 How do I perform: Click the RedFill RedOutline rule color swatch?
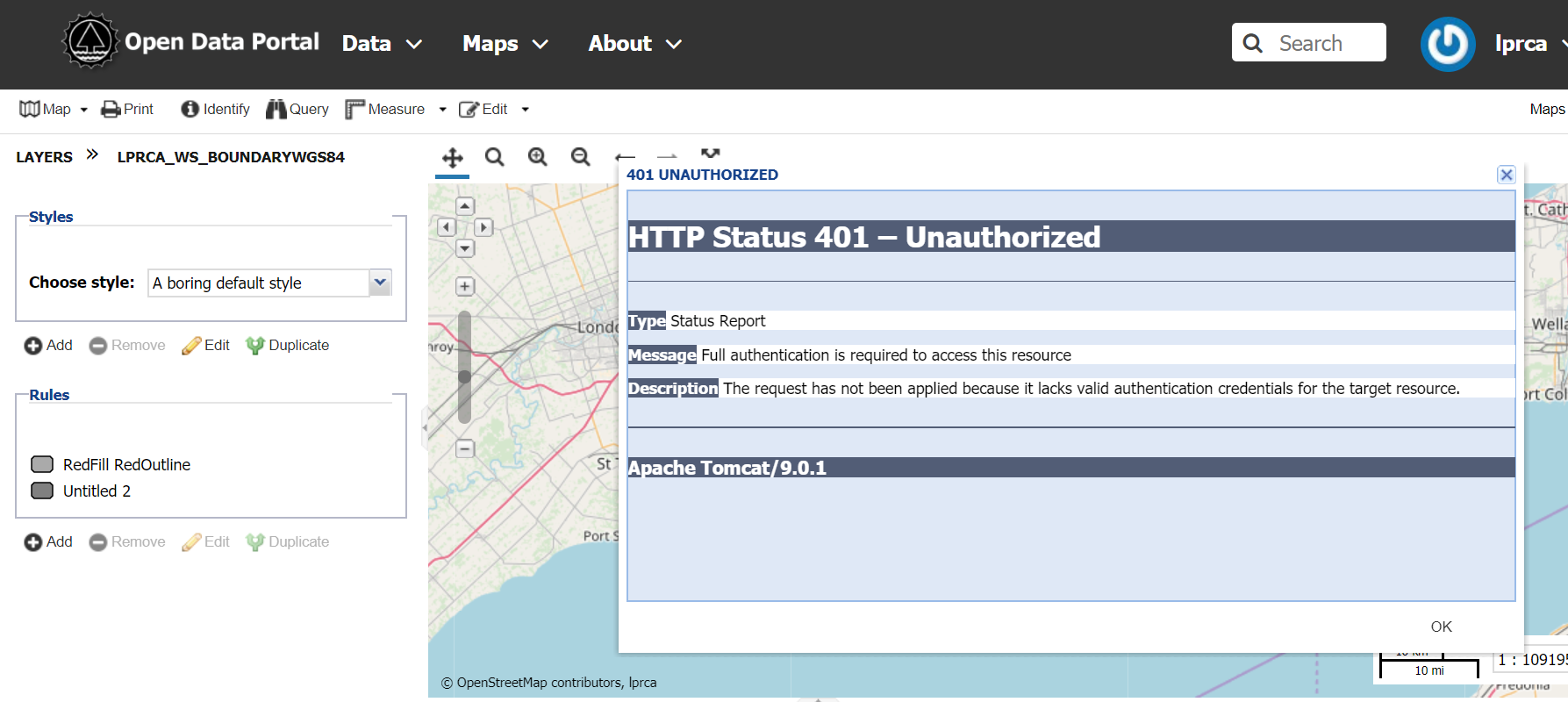[x=42, y=464]
